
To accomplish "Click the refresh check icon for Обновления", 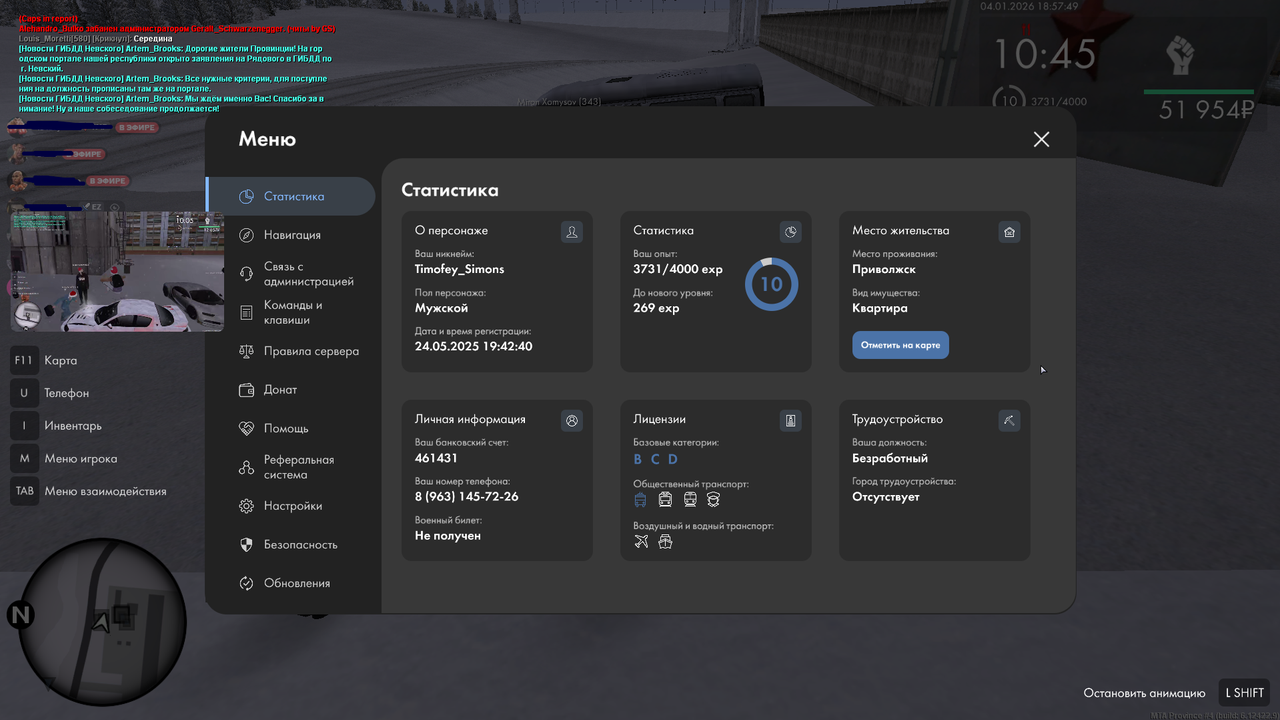I will [246, 583].
